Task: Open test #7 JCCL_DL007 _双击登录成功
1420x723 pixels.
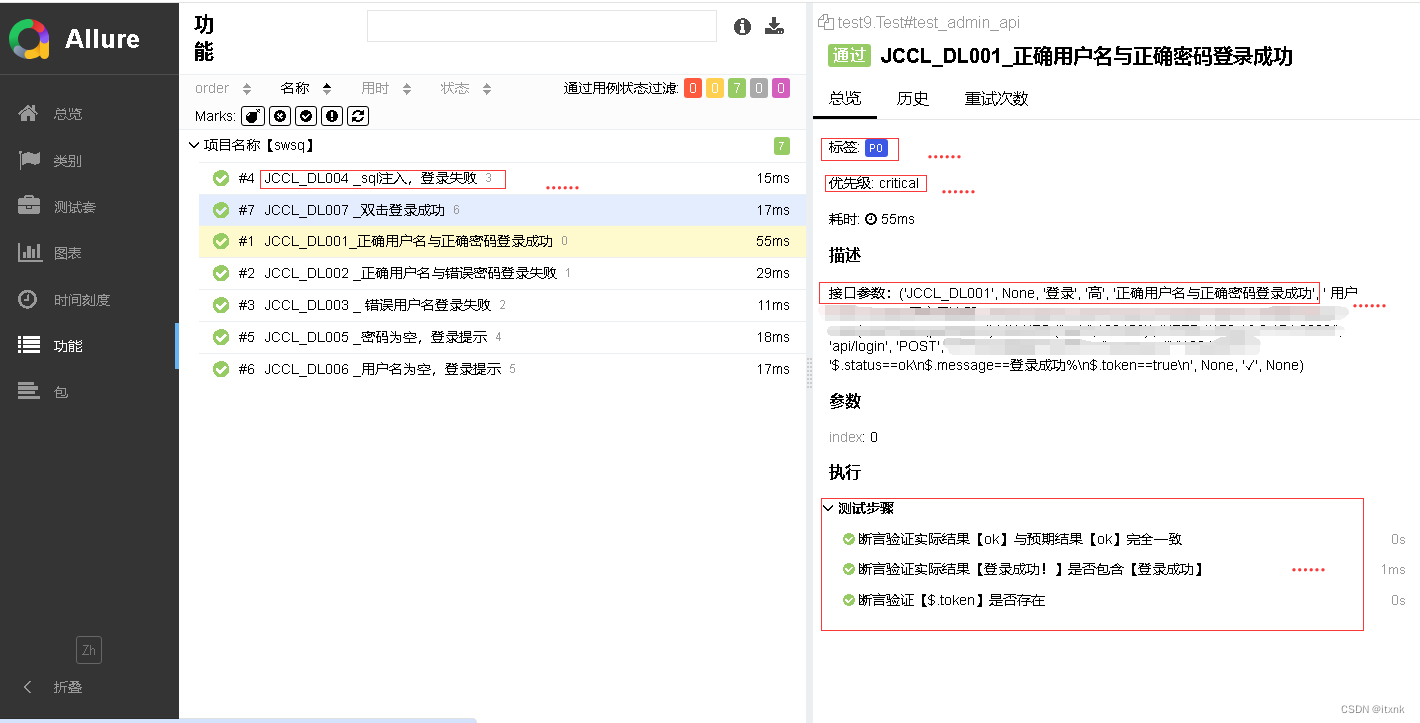Action: 502,210
